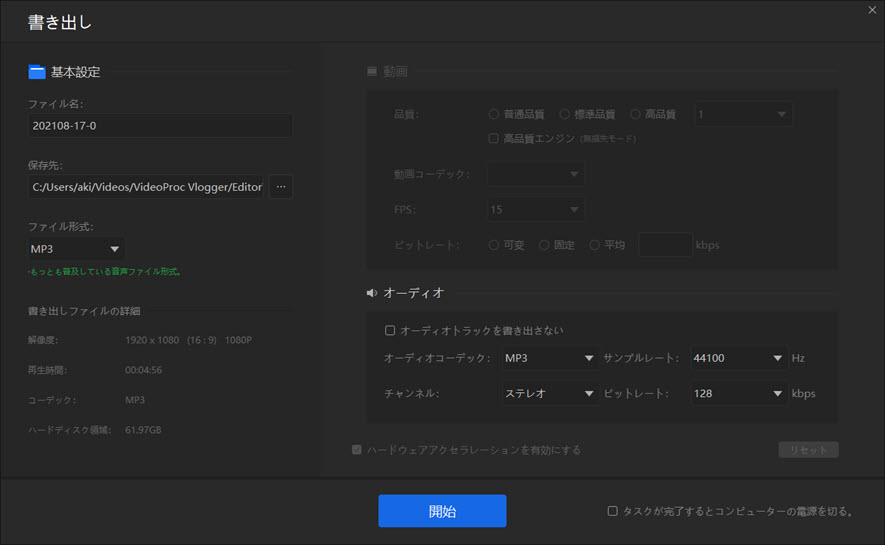Select 標準品質 radio button

[x=564, y=114]
